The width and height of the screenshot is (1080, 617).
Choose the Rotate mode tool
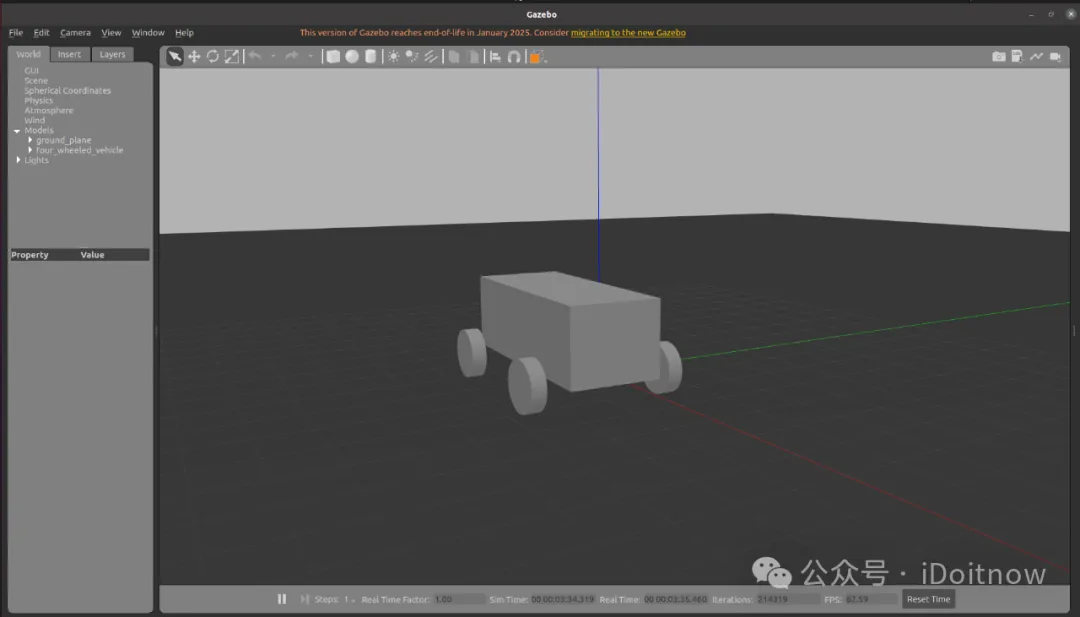[x=213, y=56]
